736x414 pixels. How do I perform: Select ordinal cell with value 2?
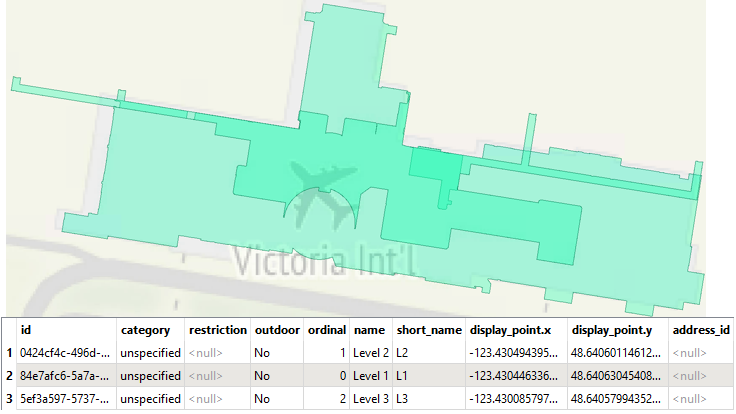[x=326, y=399]
